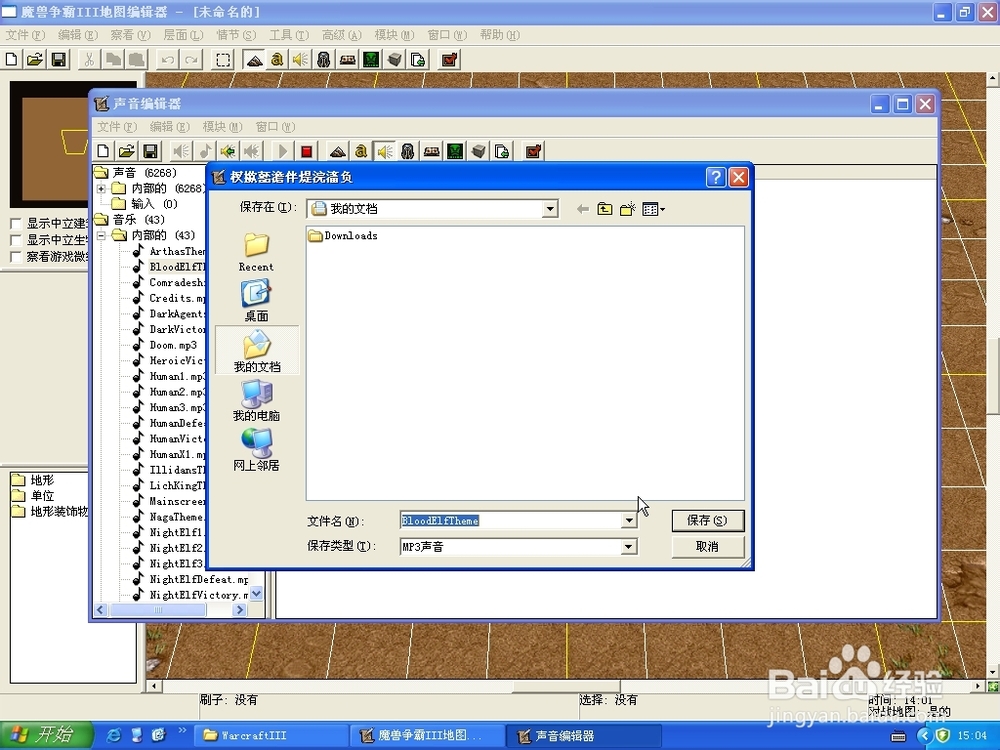Open Trigger editor 'a' icon in main toolbar
1000x750 pixels.
pos(277,60)
